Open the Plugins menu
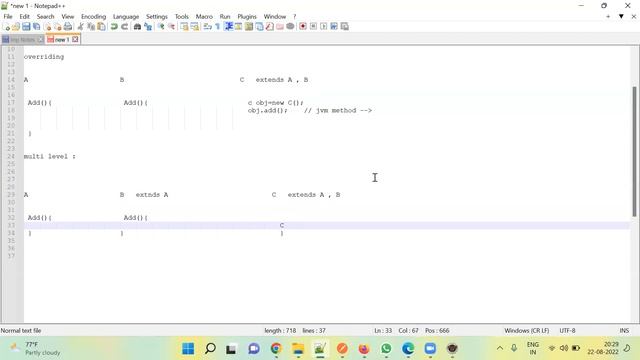640x360 pixels. [x=247, y=16]
